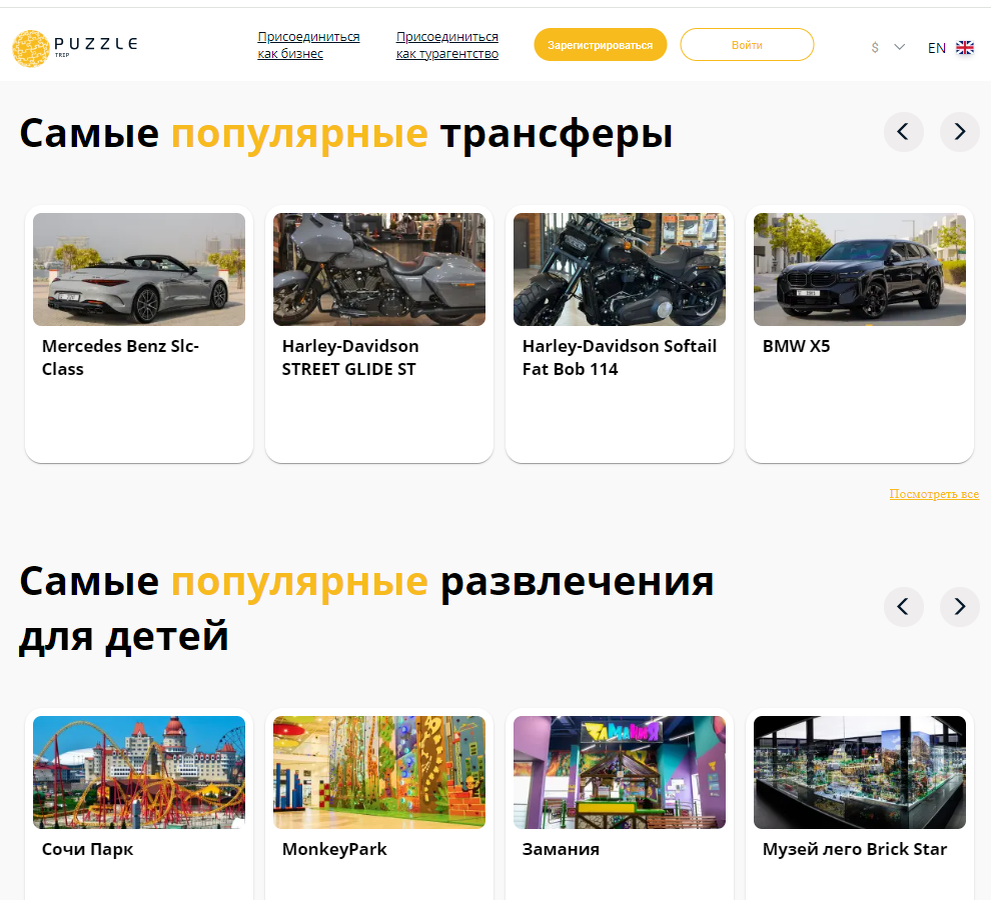Click 'Harley-Davidson Softail Fat Bob 114' title

pyautogui.click(x=619, y=358)
